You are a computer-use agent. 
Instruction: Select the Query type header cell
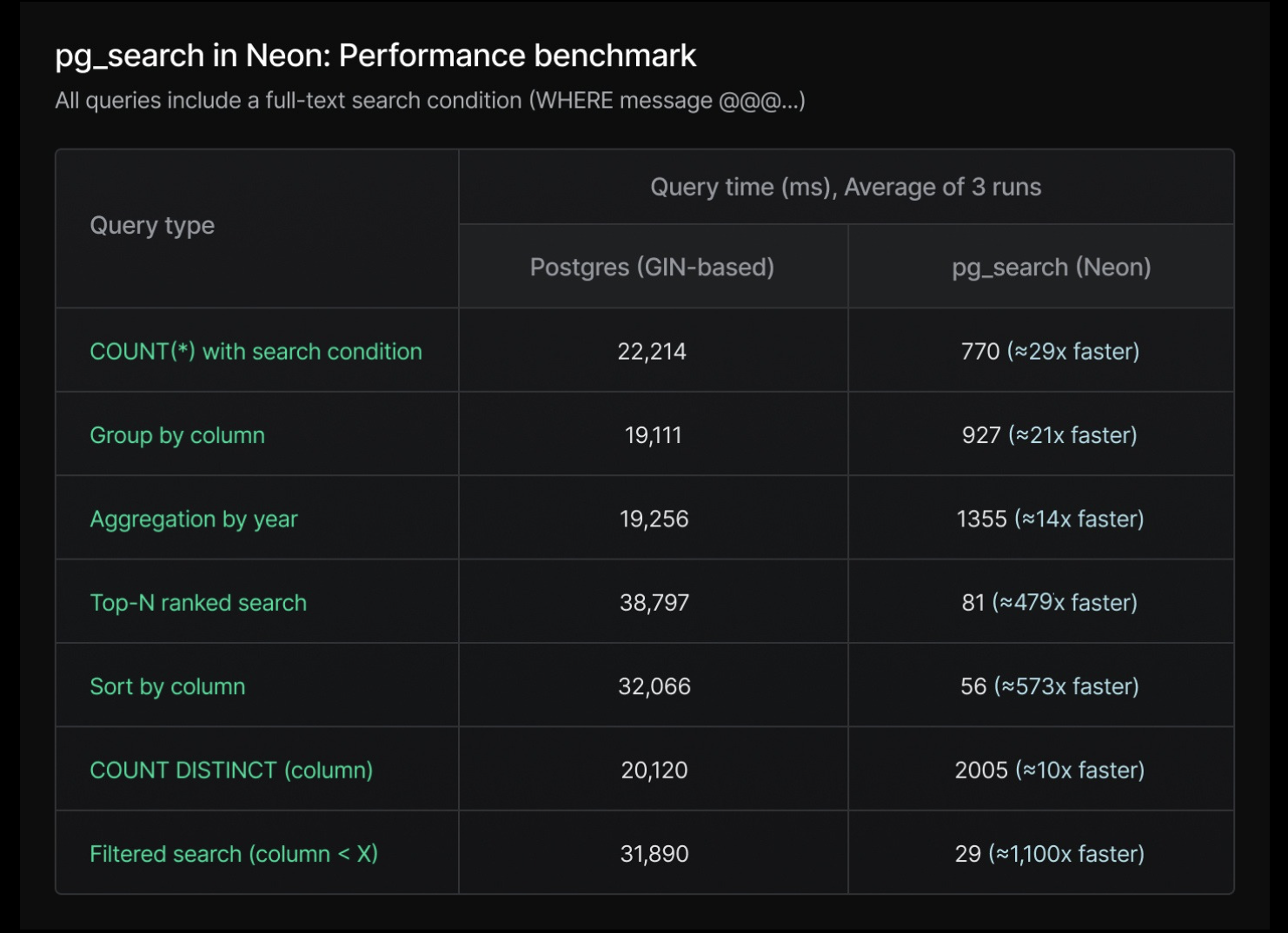tap(257, 228)
